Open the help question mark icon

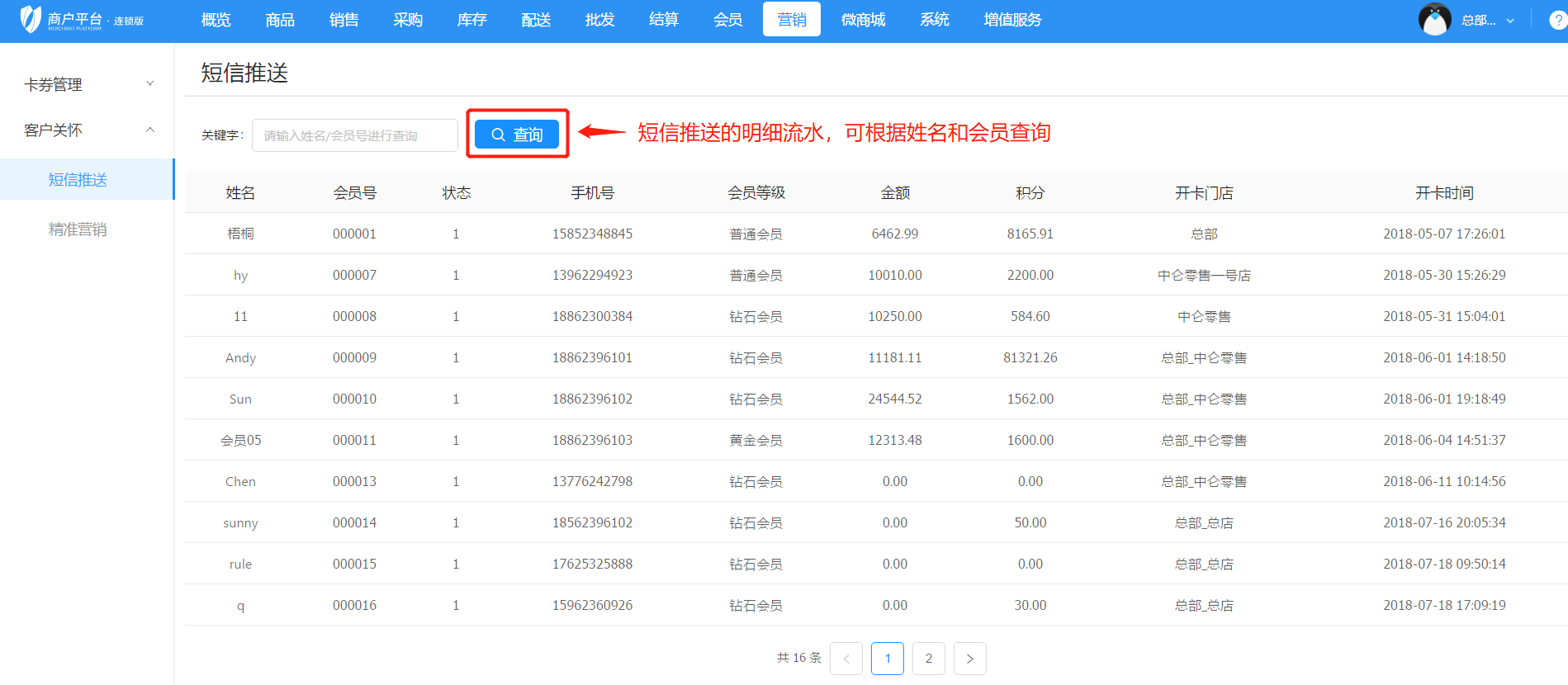(1557, 21)
